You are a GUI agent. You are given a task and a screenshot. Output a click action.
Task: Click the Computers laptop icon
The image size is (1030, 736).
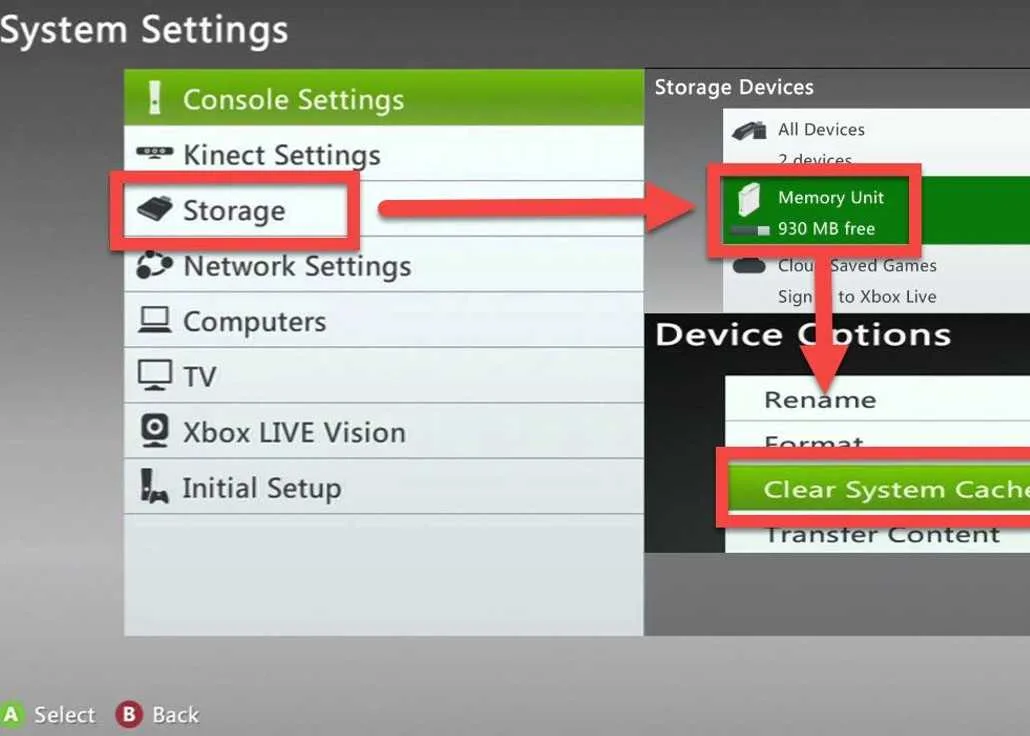pos(155,320)
